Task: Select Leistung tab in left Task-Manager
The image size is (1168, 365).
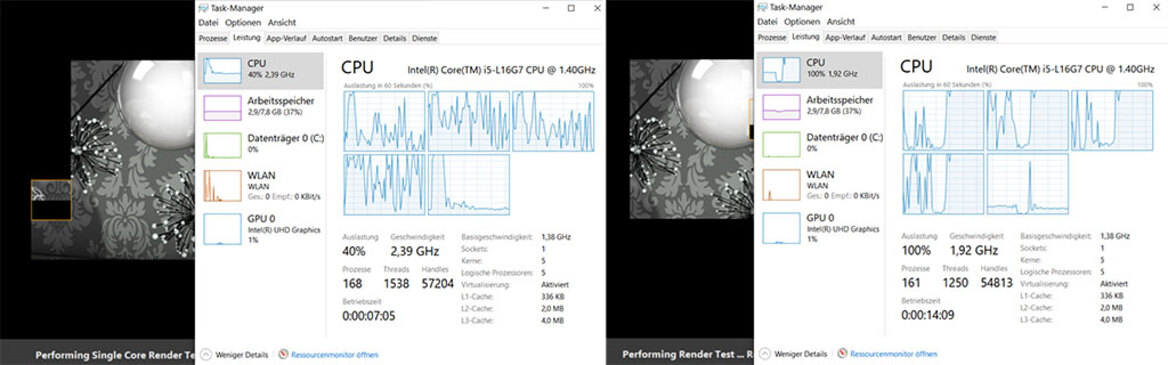Action: (x=247, y=37)
